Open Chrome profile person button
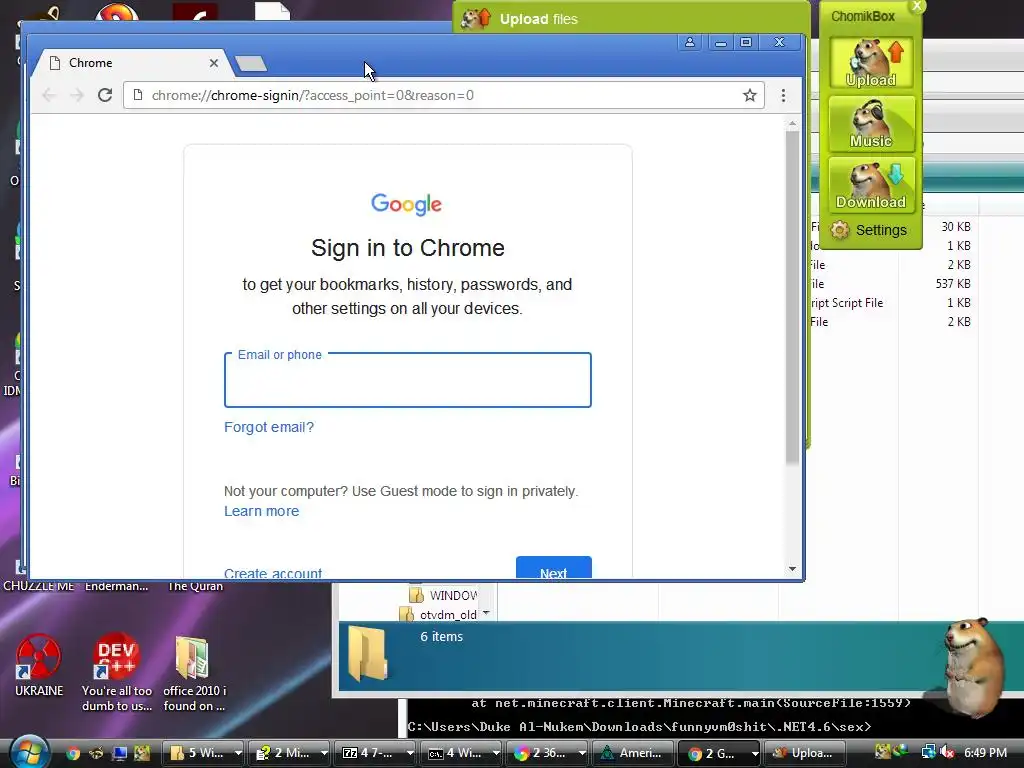The width and height of the screenshot is (1024, 768). point(690,42)
